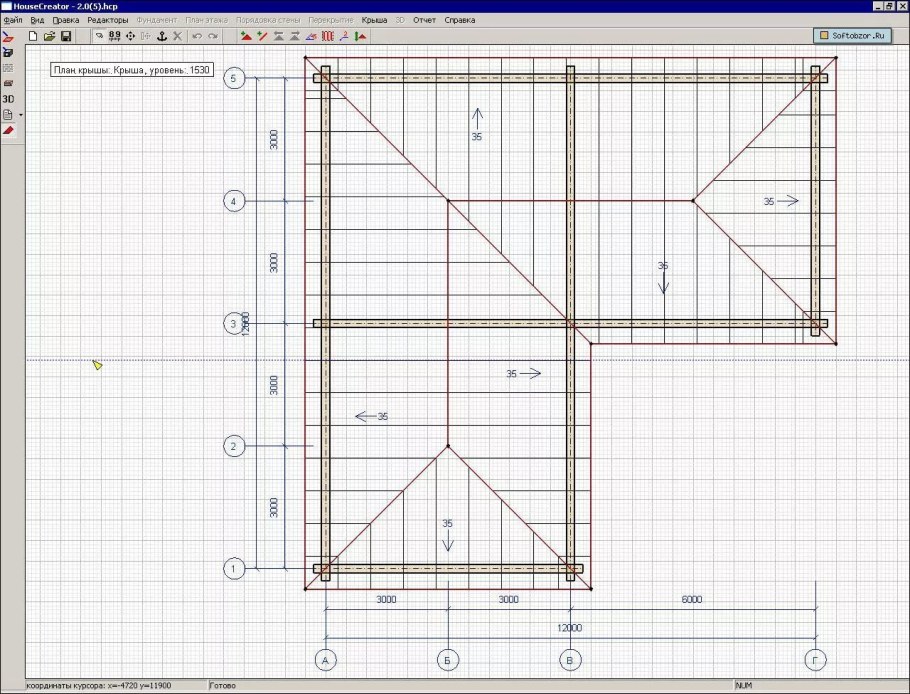Click the Справка menu
This screenshot has width=910, height=694.
[x=459, y=20]
